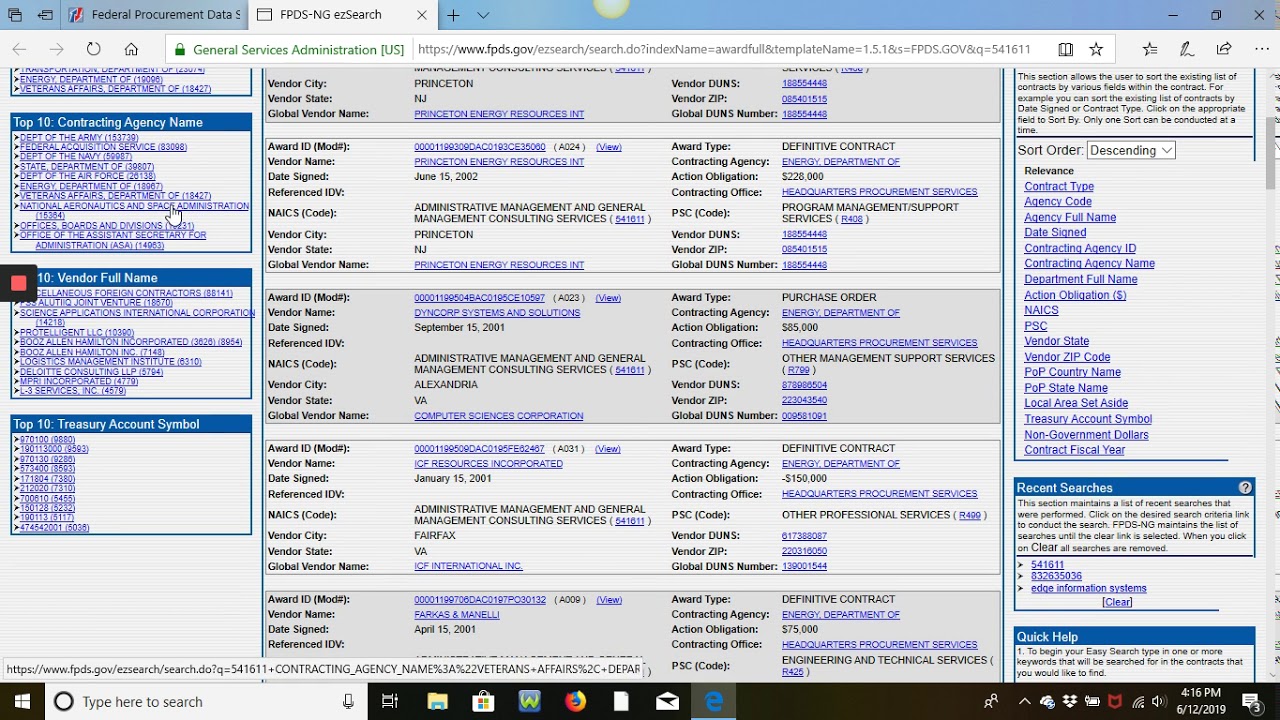The height and width of the screenshot is (720, 1280).
Task: Open Firefox from taskbar
Action: point(575,702)
